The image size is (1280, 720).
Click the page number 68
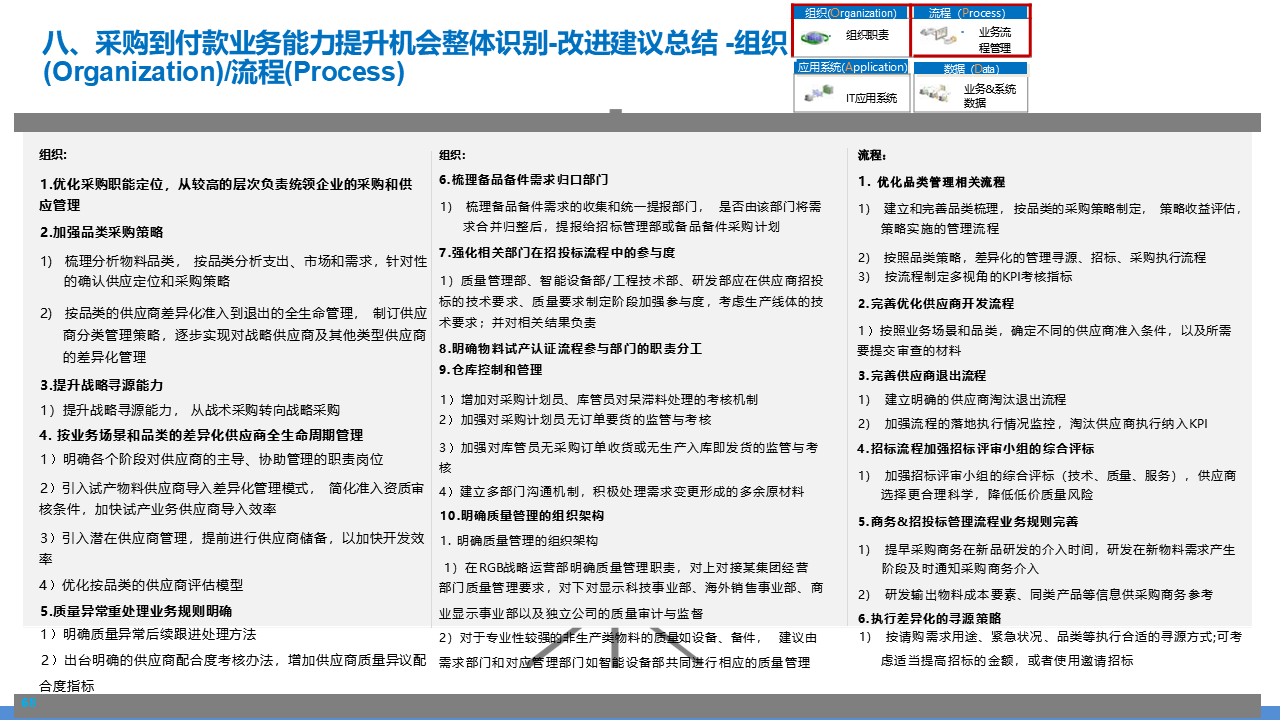(x=28, y=704)
